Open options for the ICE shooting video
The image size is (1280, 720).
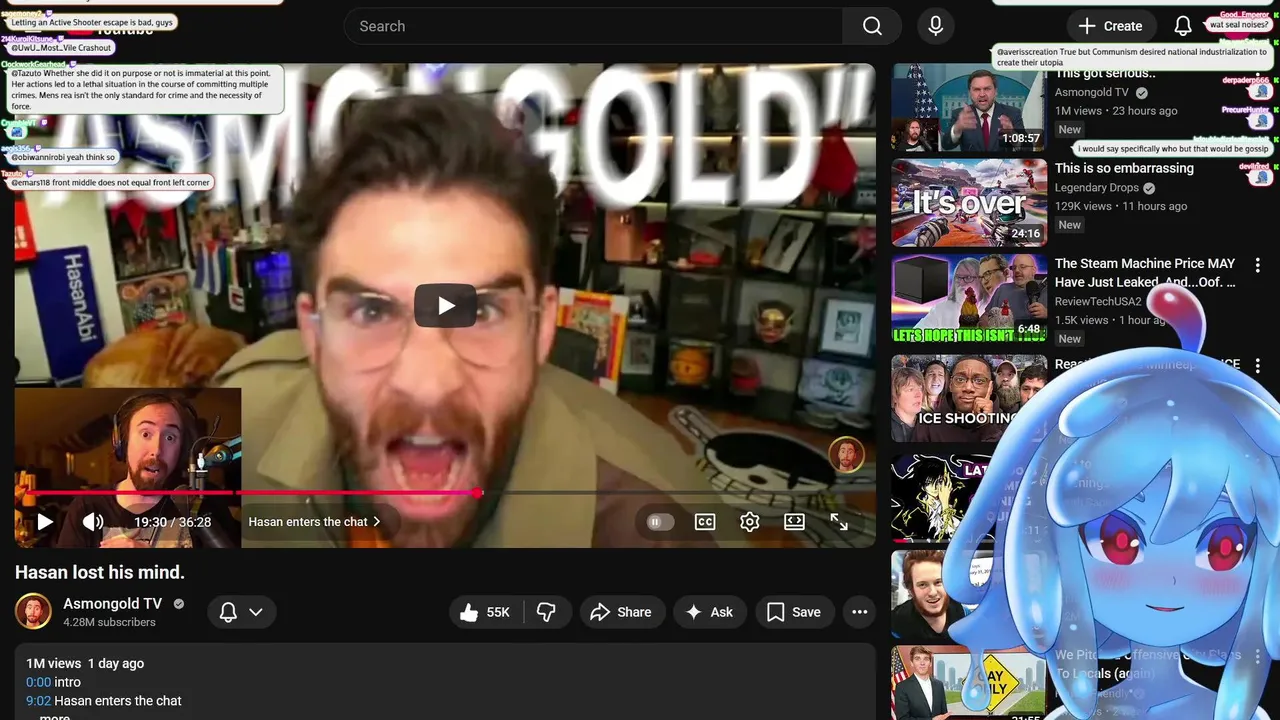click(1258, 367)
